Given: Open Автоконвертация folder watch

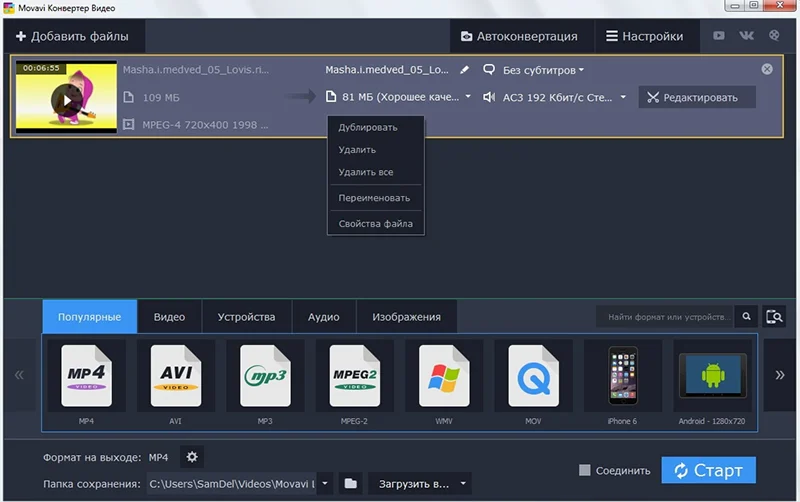Looking at the screenshot, I should 520,36.
